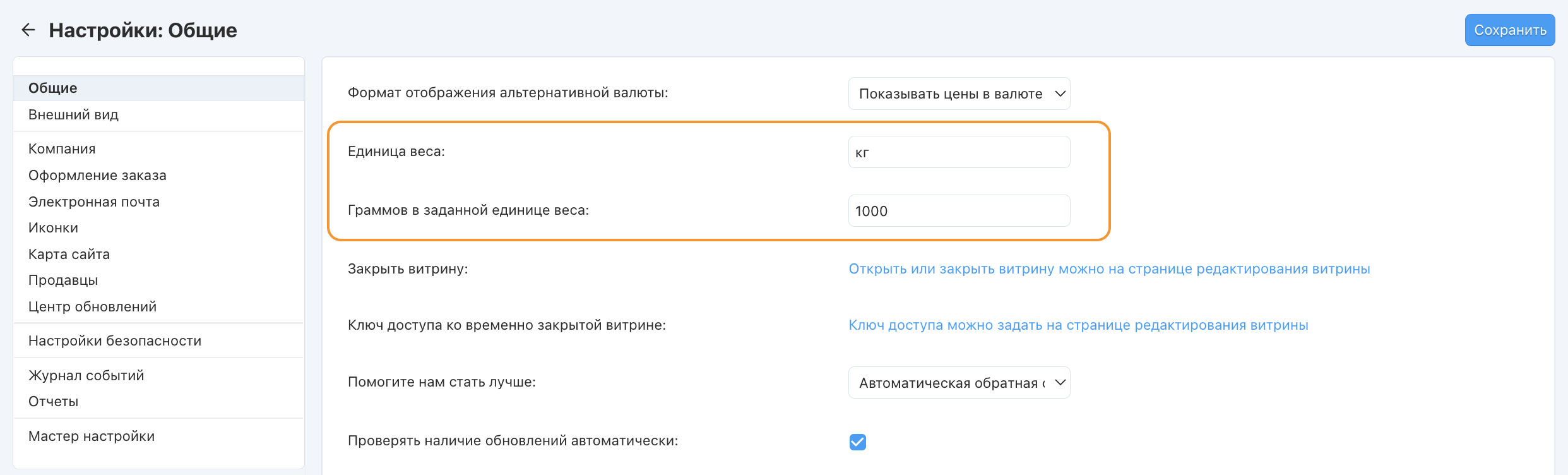The width and height of the screenshot is (1568, 475).
Task: Follow the open or close storefront link
Action: click(1108, 269)
